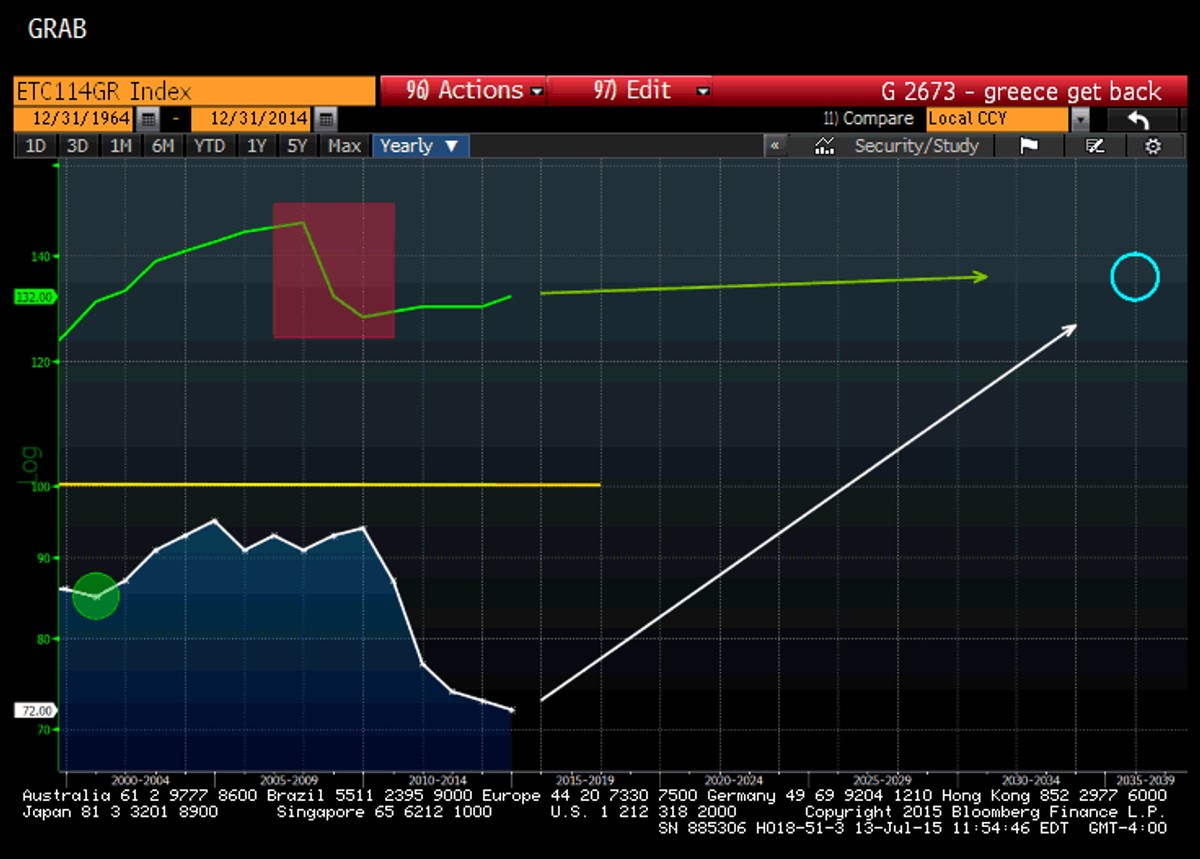Open the end date calendar picker

coord(326,119)
